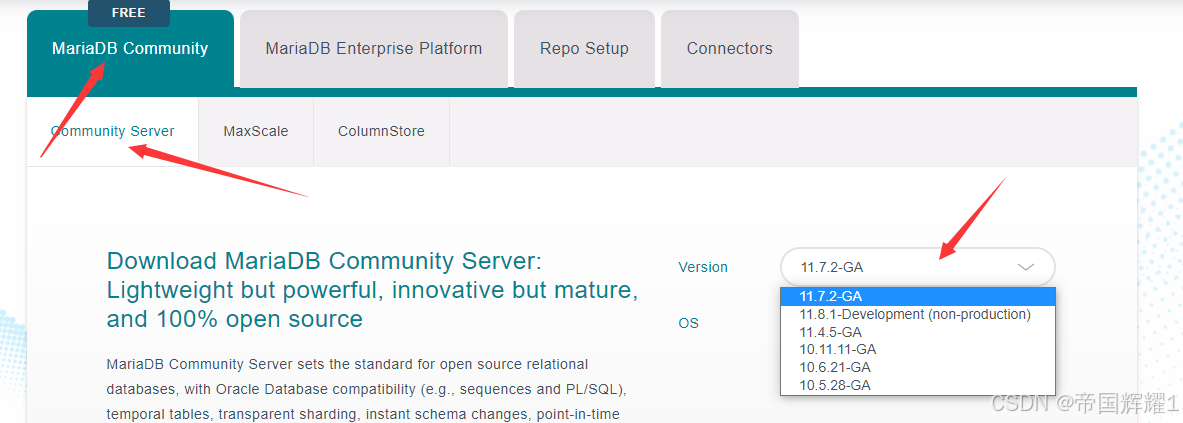Click the OS field label
Screen dimensions: 1183x423
688,323
